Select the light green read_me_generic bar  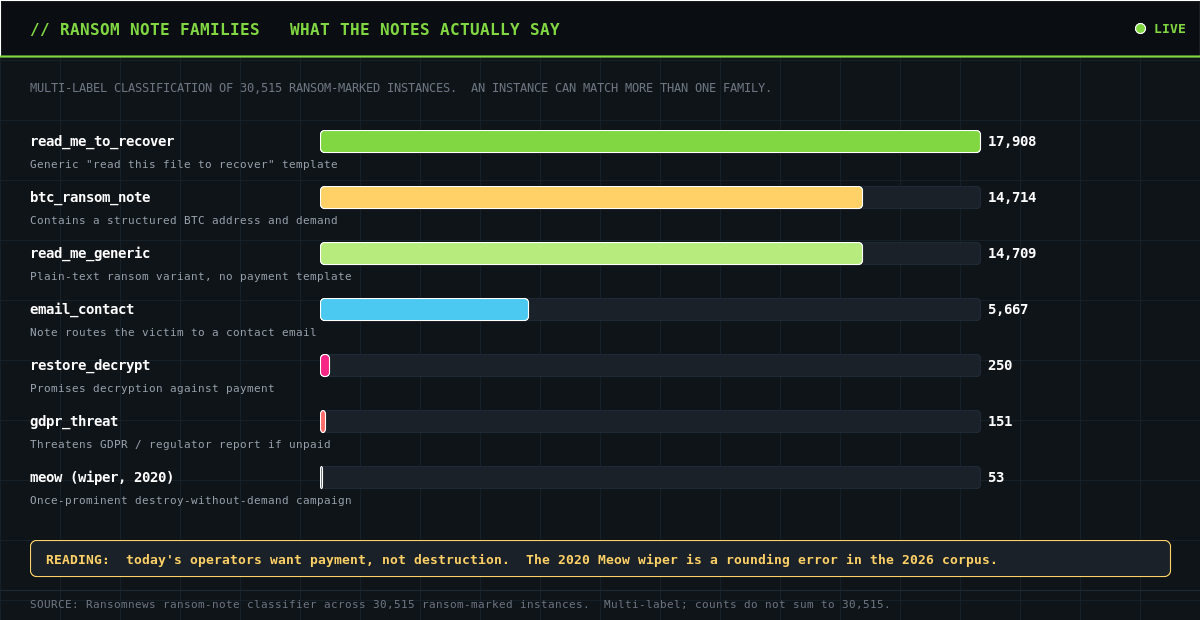point(591,253)
